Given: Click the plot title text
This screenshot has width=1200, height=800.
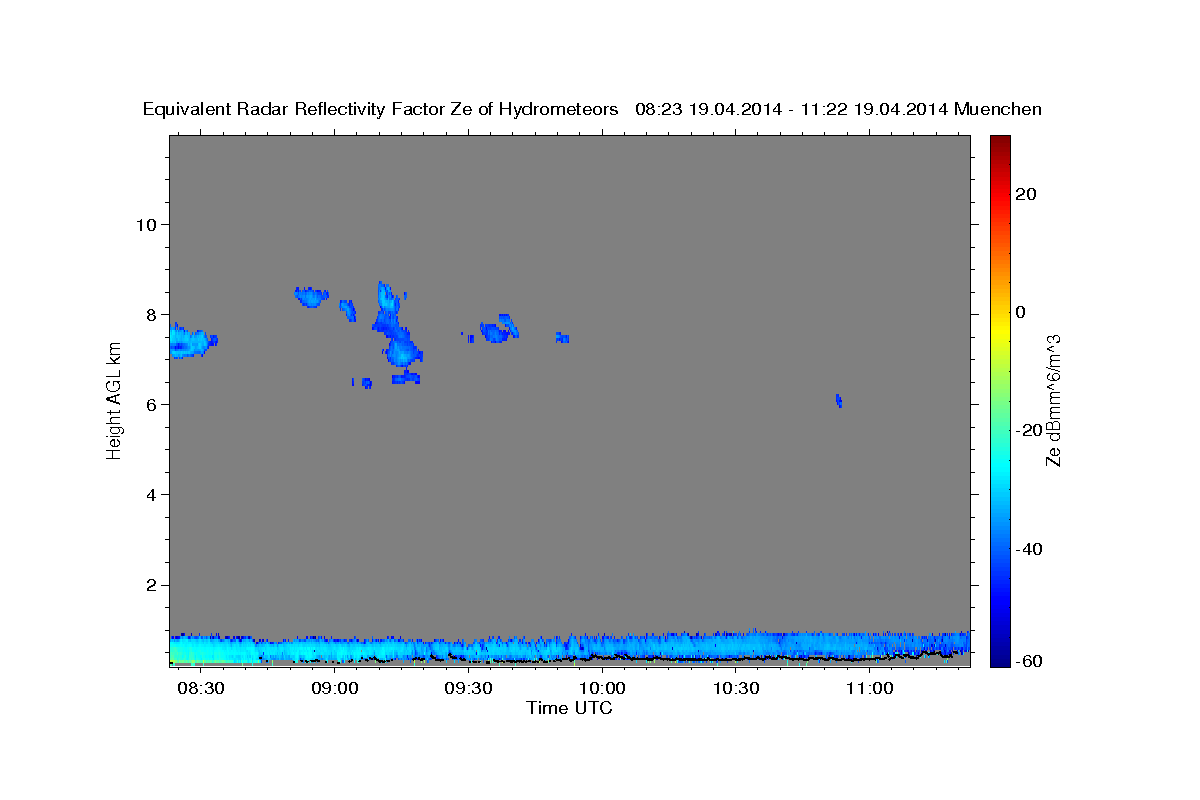Looking at the screenshot, I should point(592,109).
